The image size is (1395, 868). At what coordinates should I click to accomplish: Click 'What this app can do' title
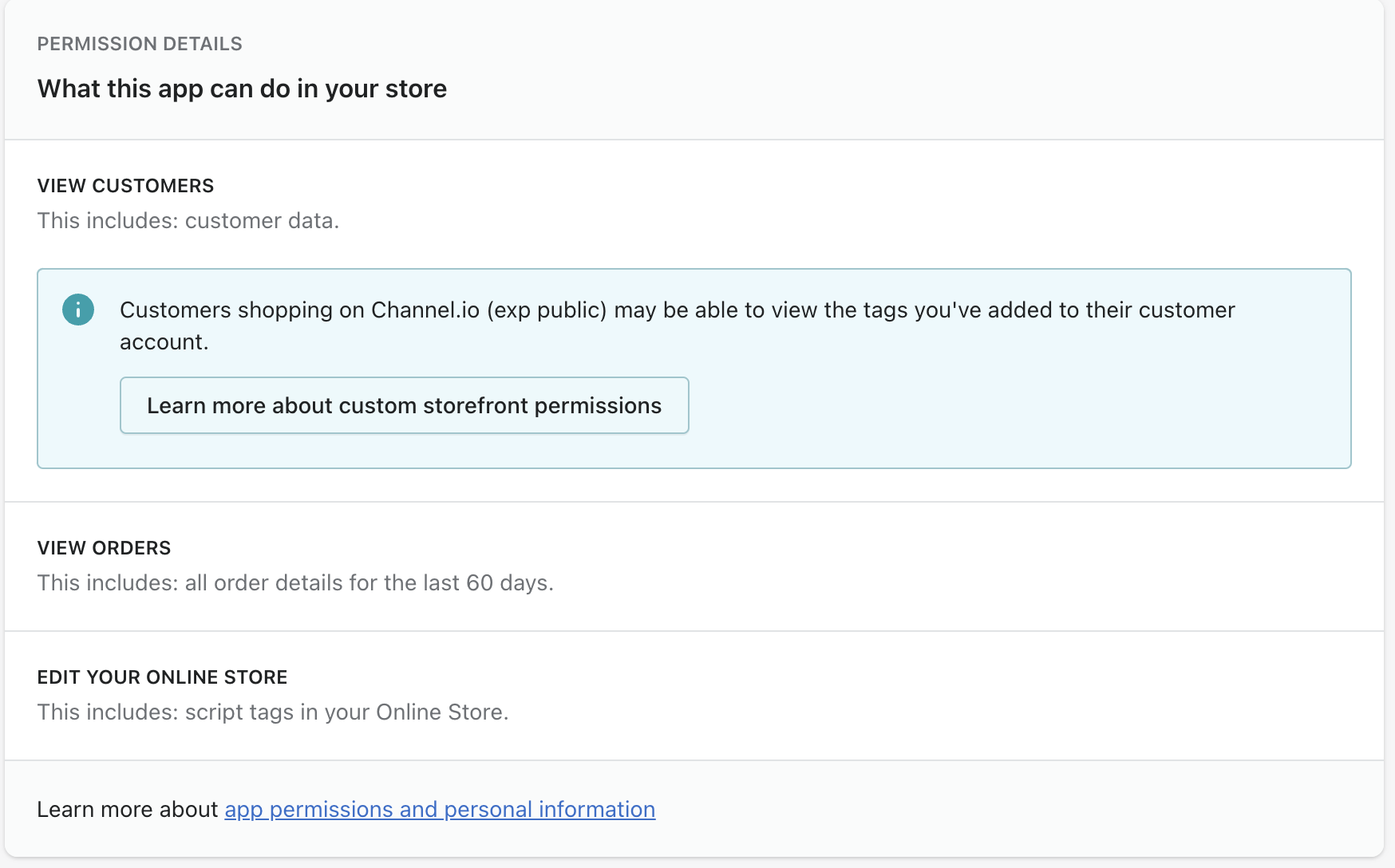click(242, 89)
